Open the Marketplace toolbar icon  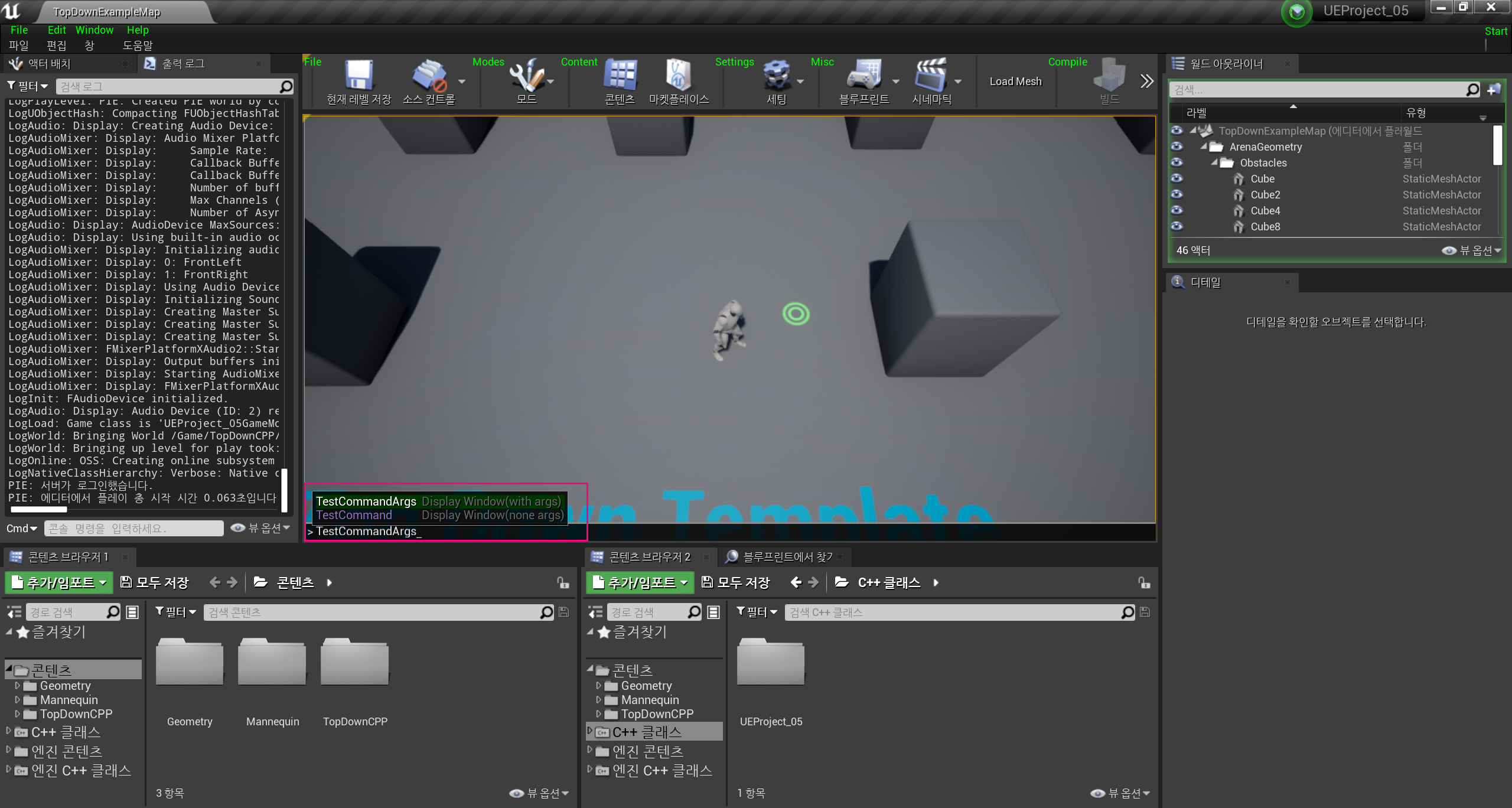click(678, 76)
